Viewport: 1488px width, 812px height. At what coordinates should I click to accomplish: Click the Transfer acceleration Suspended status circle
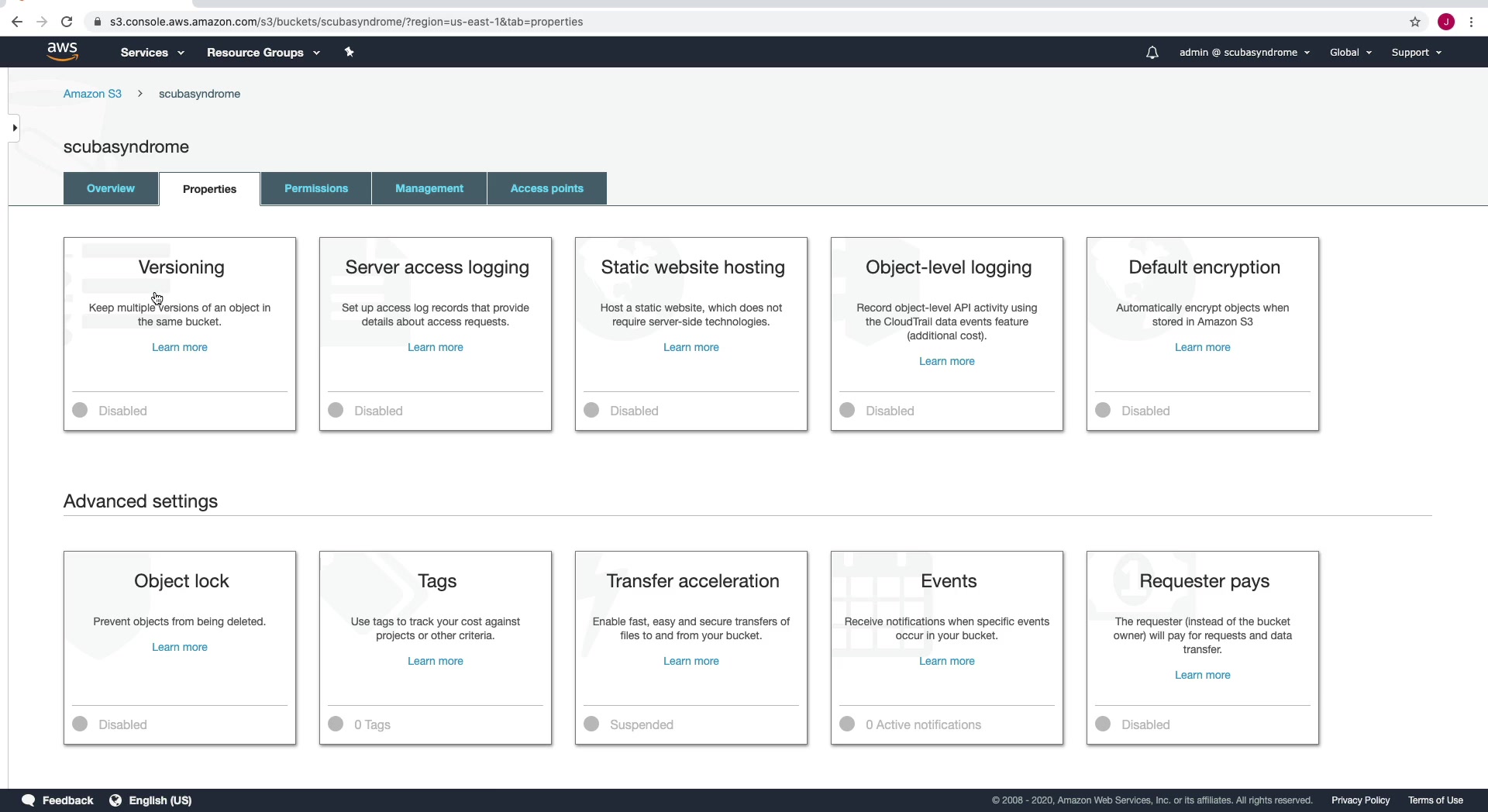tap(591, 724)
